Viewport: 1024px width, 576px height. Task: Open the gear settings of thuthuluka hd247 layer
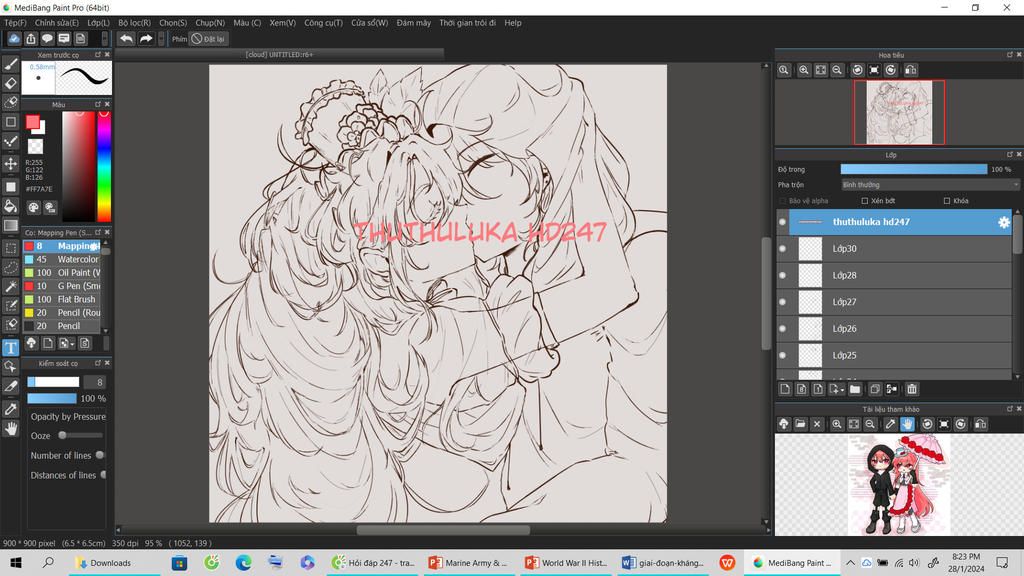pos(1004,222)
